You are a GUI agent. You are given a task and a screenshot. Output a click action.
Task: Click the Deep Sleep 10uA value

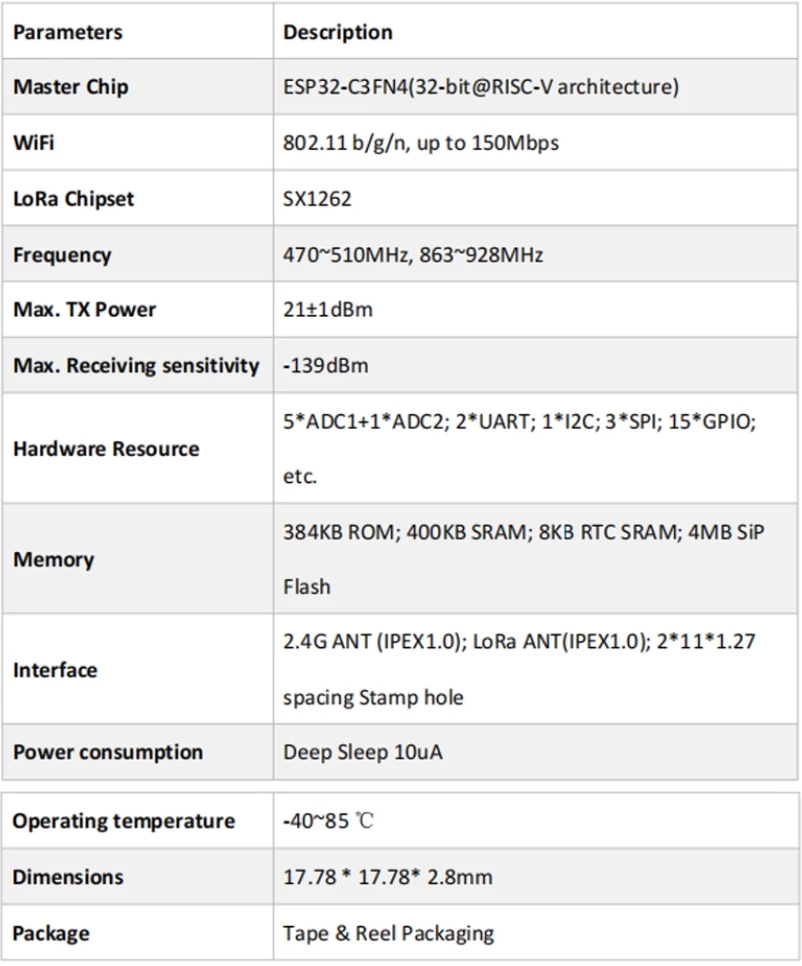pos(363,752)
